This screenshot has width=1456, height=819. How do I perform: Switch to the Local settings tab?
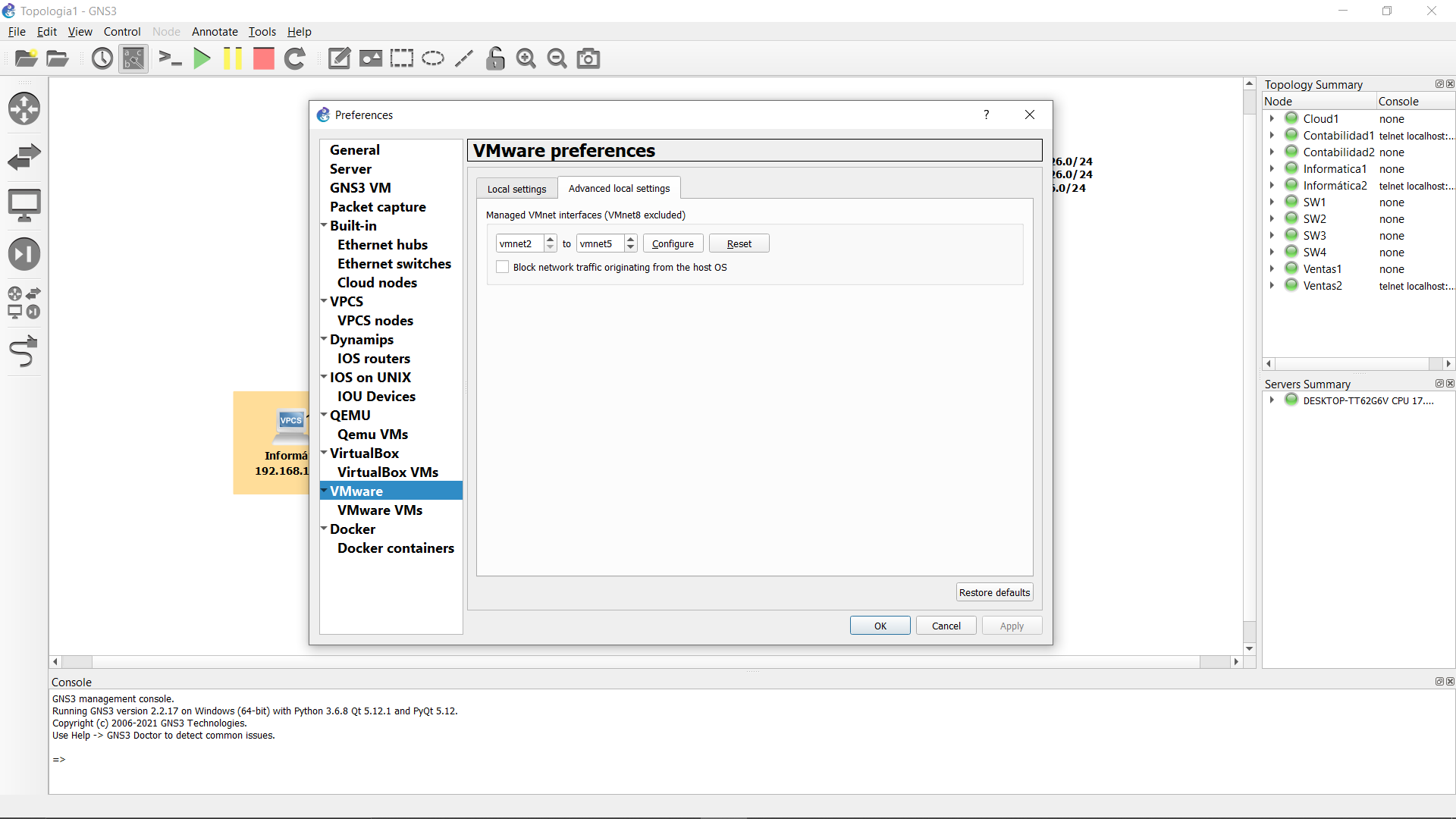[516, 189]
